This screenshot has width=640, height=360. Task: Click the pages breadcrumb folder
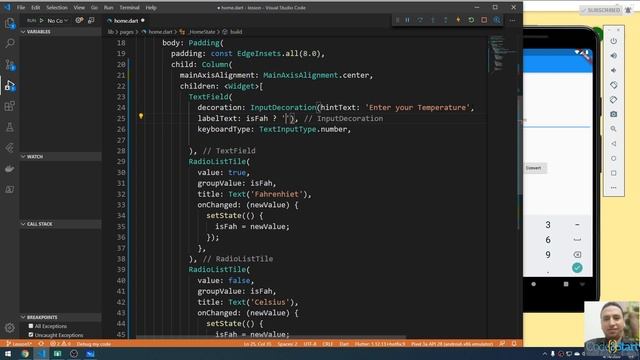[x=126, y=31]
